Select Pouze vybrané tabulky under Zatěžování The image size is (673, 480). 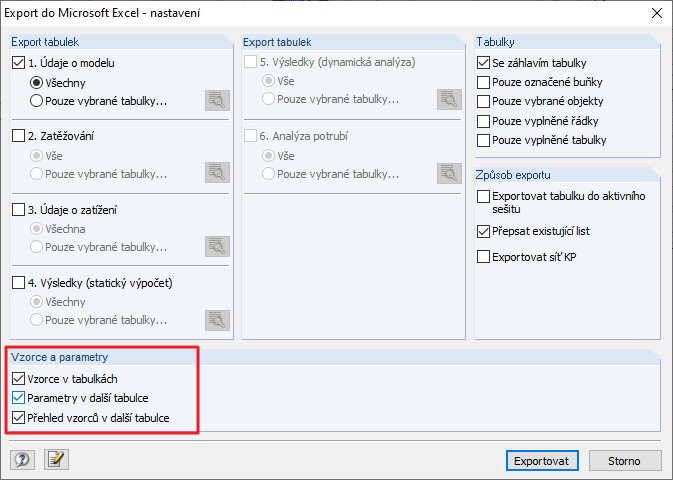[x=36, y=174]
